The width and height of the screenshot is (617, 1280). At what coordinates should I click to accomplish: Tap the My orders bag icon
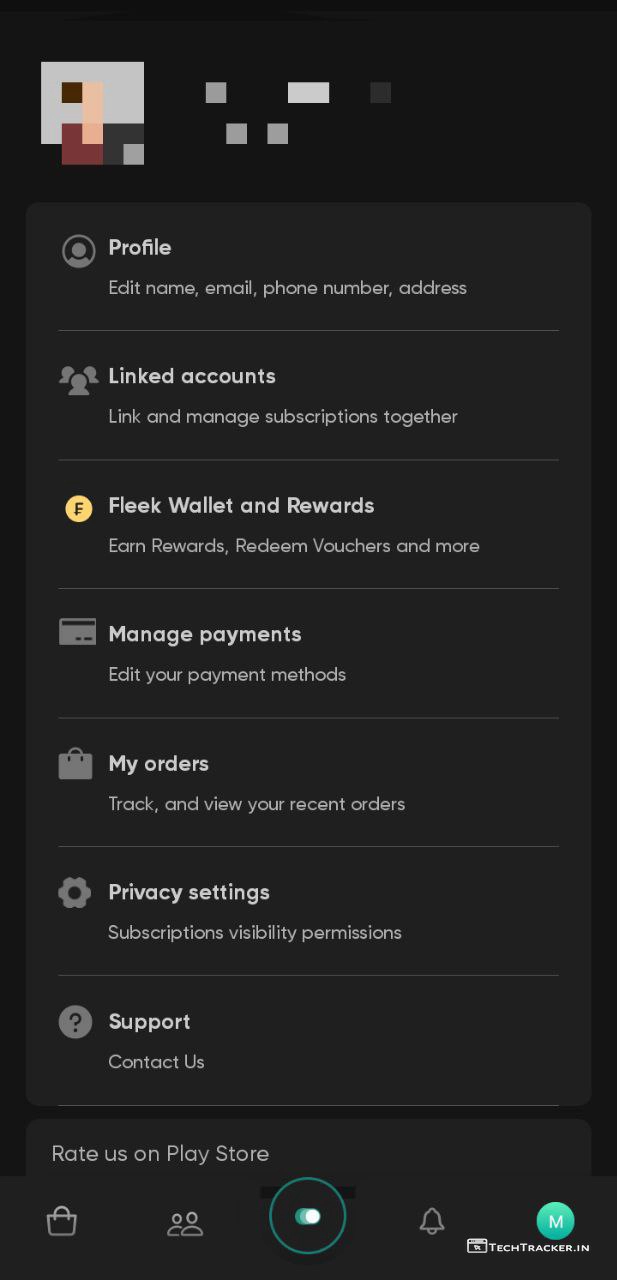tap(76, 764)
